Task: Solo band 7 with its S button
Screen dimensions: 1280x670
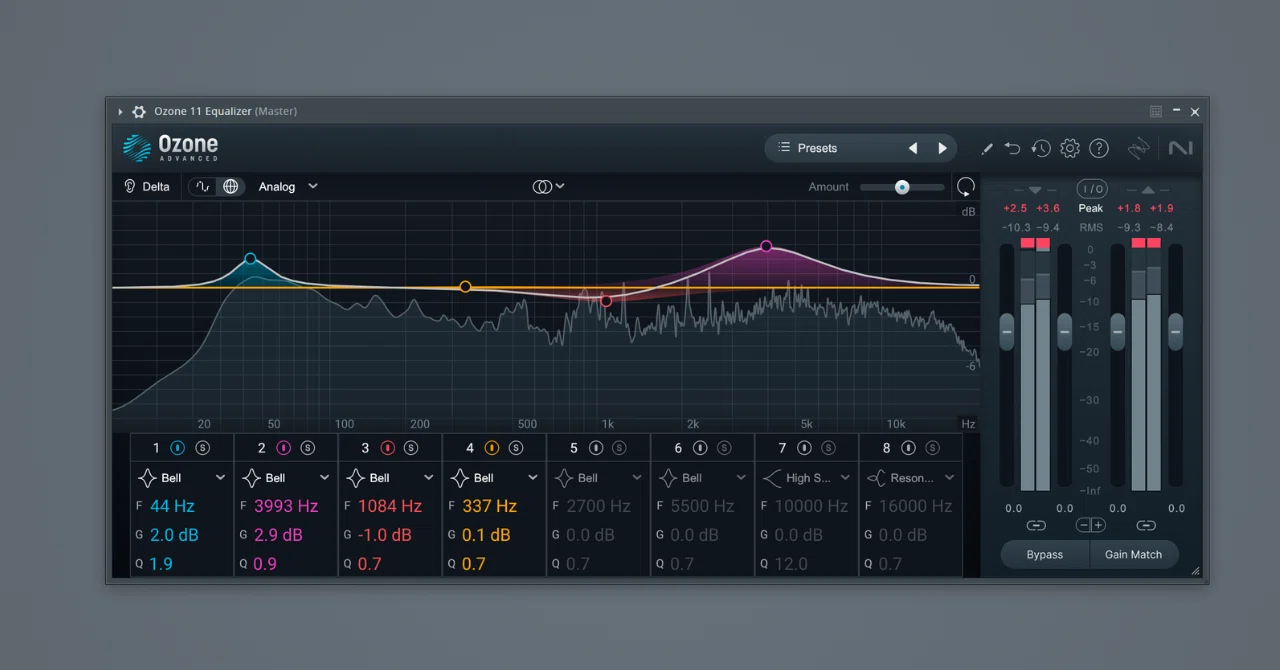Action: pyautogui.click(x=828, y=448)
